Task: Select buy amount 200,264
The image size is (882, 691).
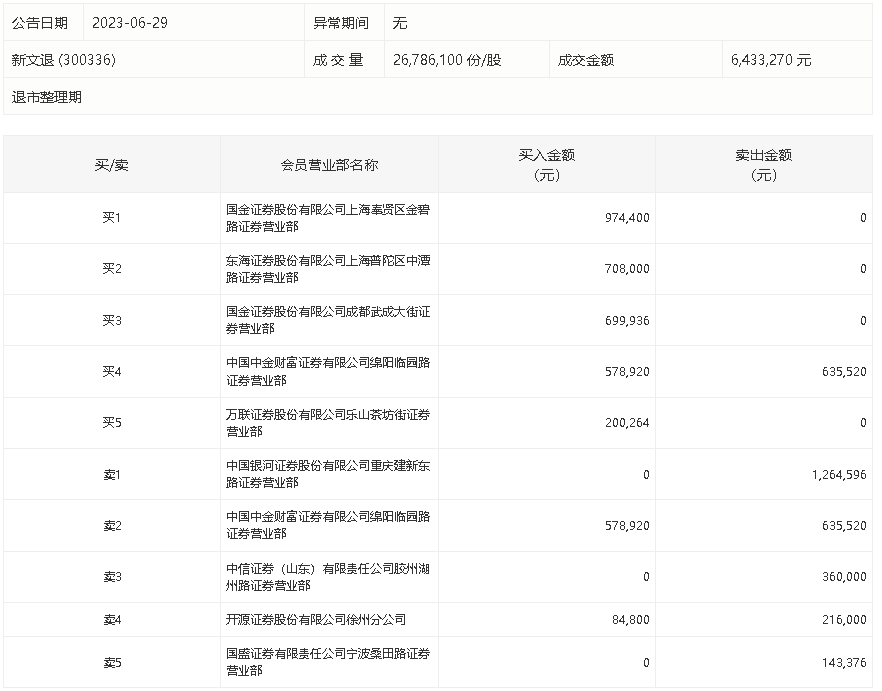Action: pyautogui.click(x=627, y=423)
